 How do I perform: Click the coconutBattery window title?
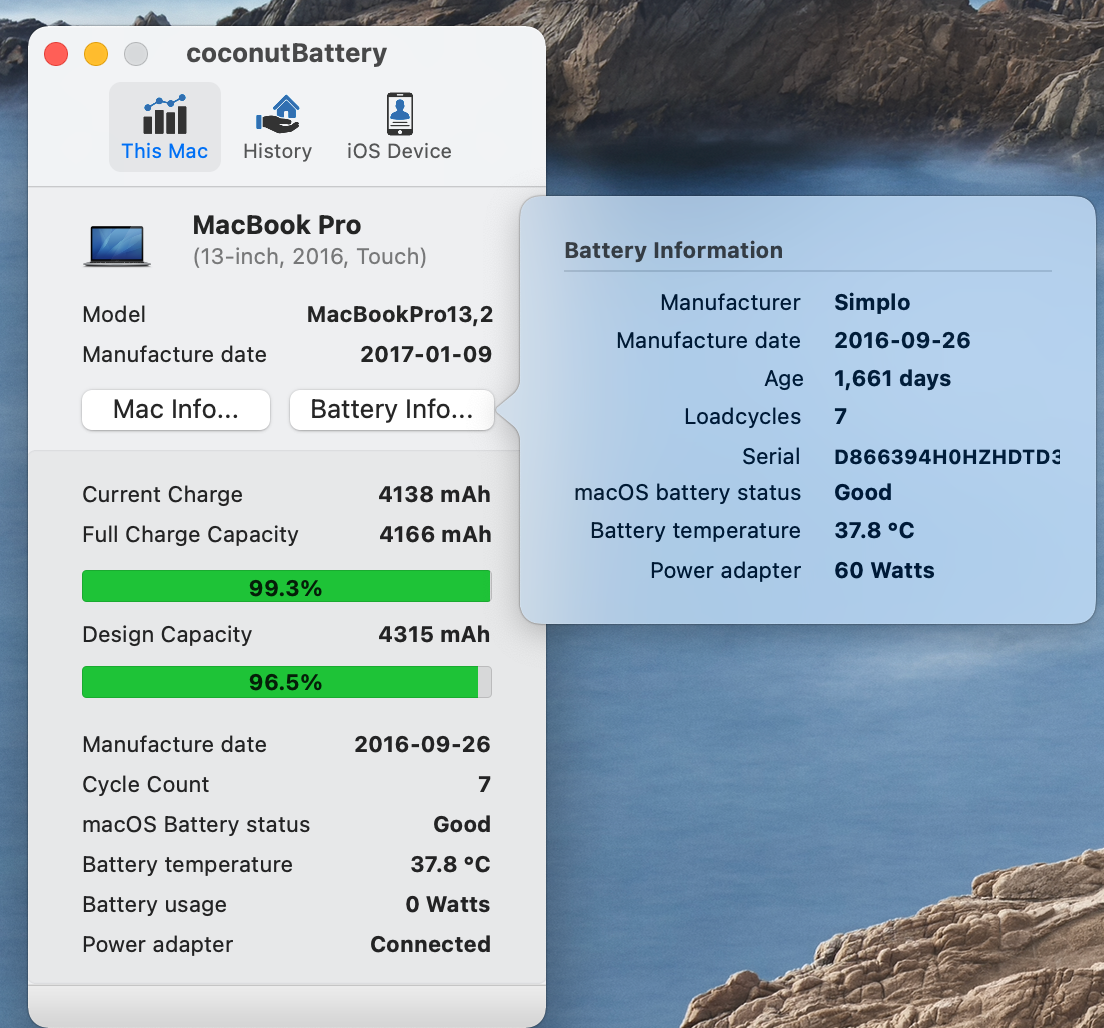click(x=287, y=54)
